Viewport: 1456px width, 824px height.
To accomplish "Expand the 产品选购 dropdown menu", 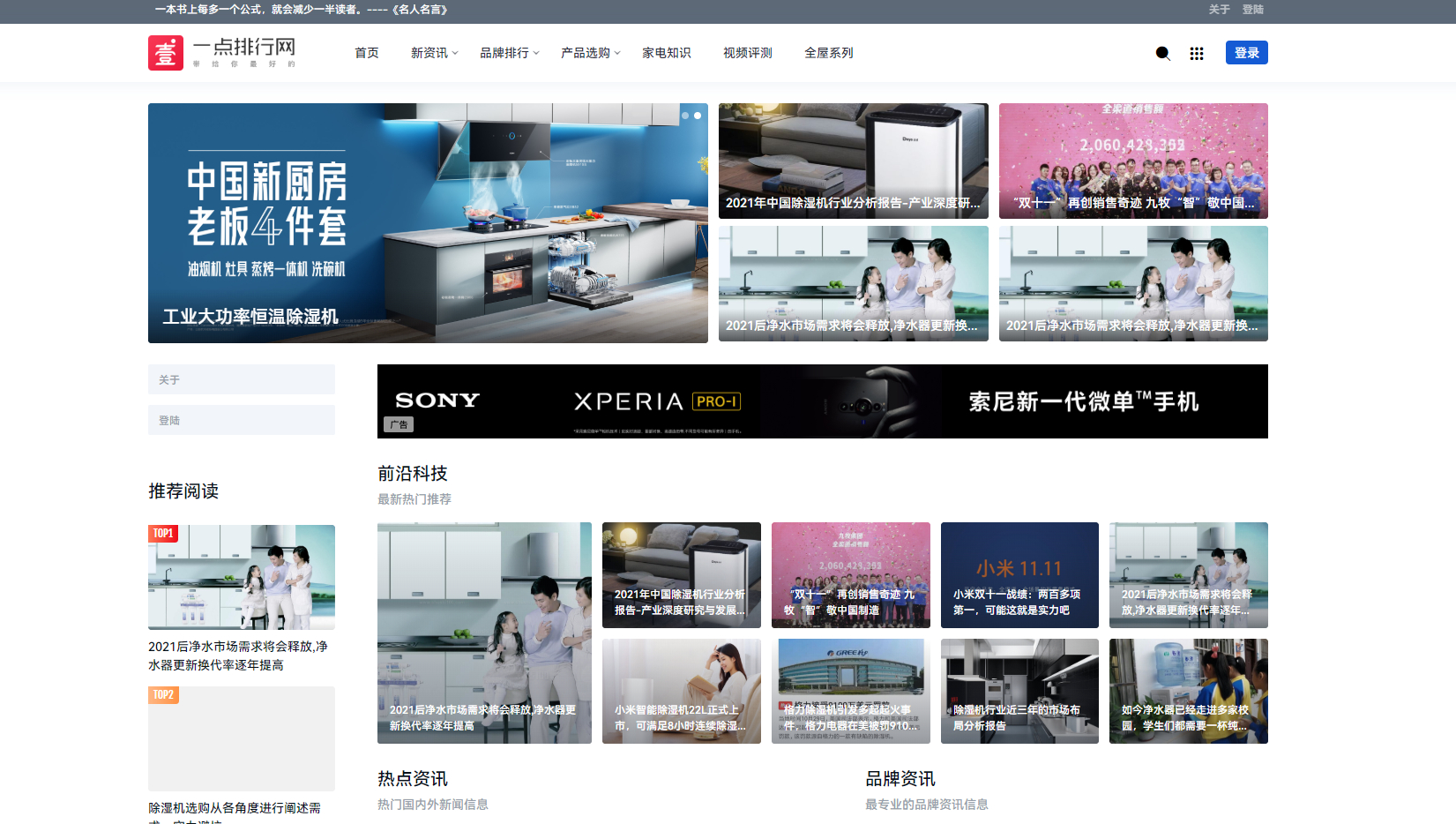I will (x=591, y=53).
